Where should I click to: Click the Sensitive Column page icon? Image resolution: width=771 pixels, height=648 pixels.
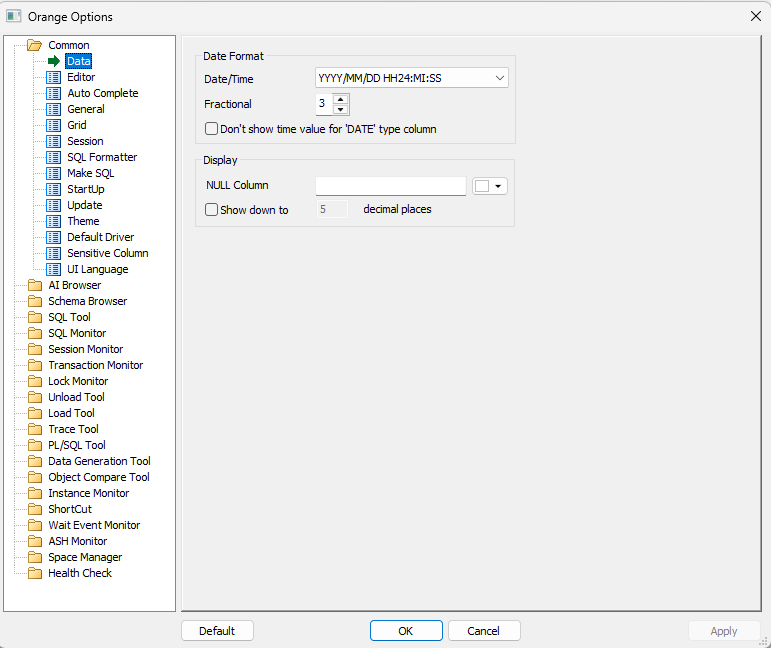click(x=53, y=253)
